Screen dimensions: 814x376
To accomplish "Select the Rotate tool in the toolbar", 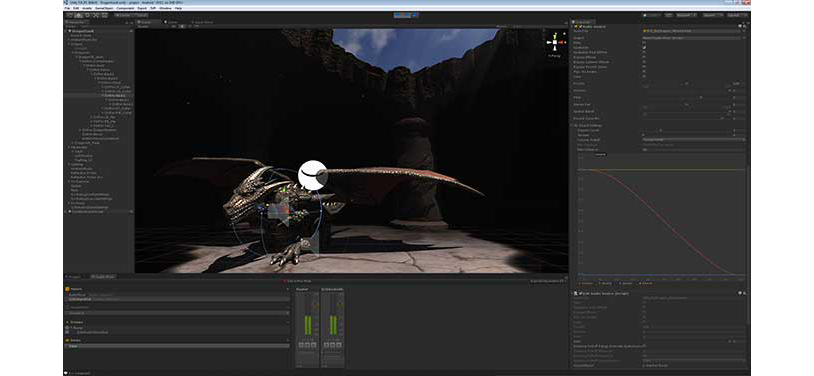I will pyautogui.click(x=87, y=15).
